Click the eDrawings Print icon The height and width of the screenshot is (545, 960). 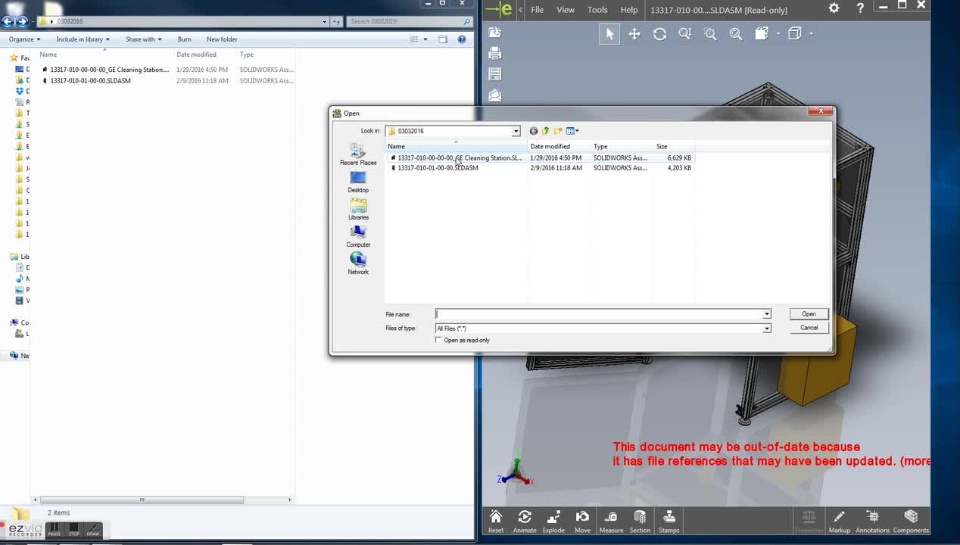(495, 53)
